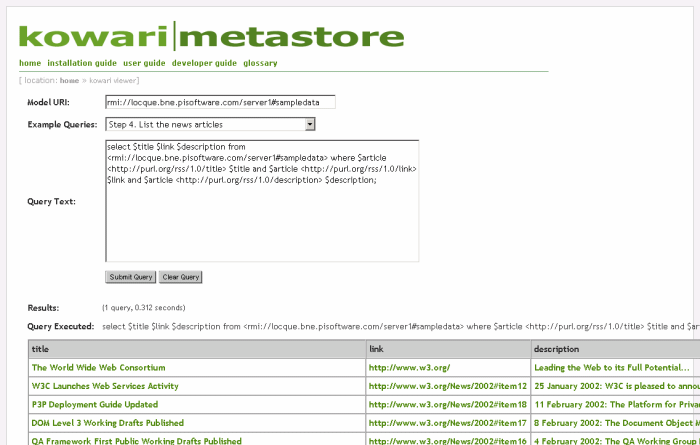
Task: Open The World Wide Web Consortium title
Action: pos(99,368)
